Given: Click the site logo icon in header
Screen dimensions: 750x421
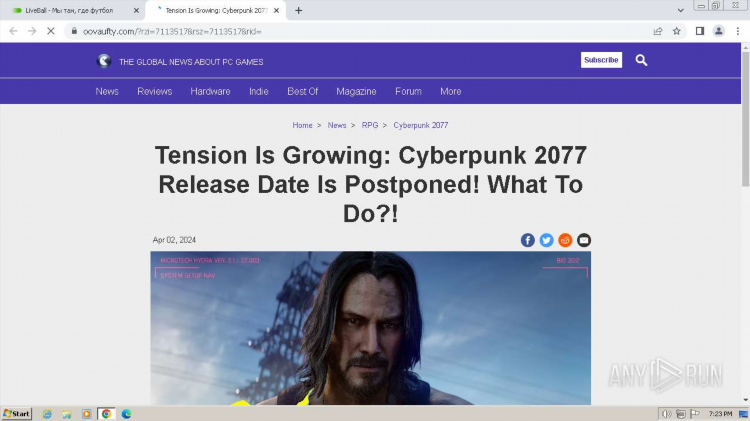Looking at the screenshot, I should click(x=104, y=61).
